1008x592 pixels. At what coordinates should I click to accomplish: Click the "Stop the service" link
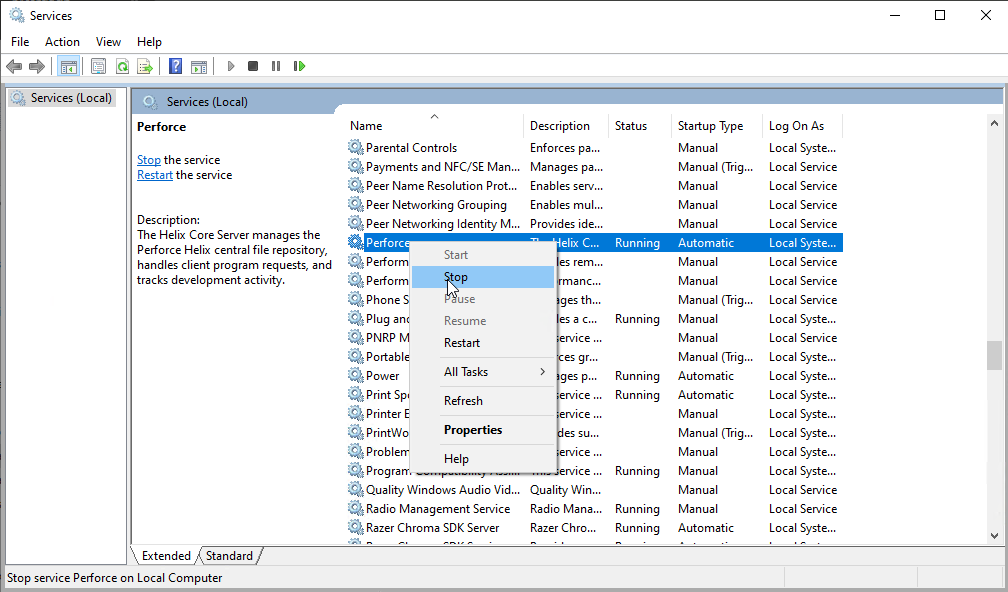(x=148, y=159)
